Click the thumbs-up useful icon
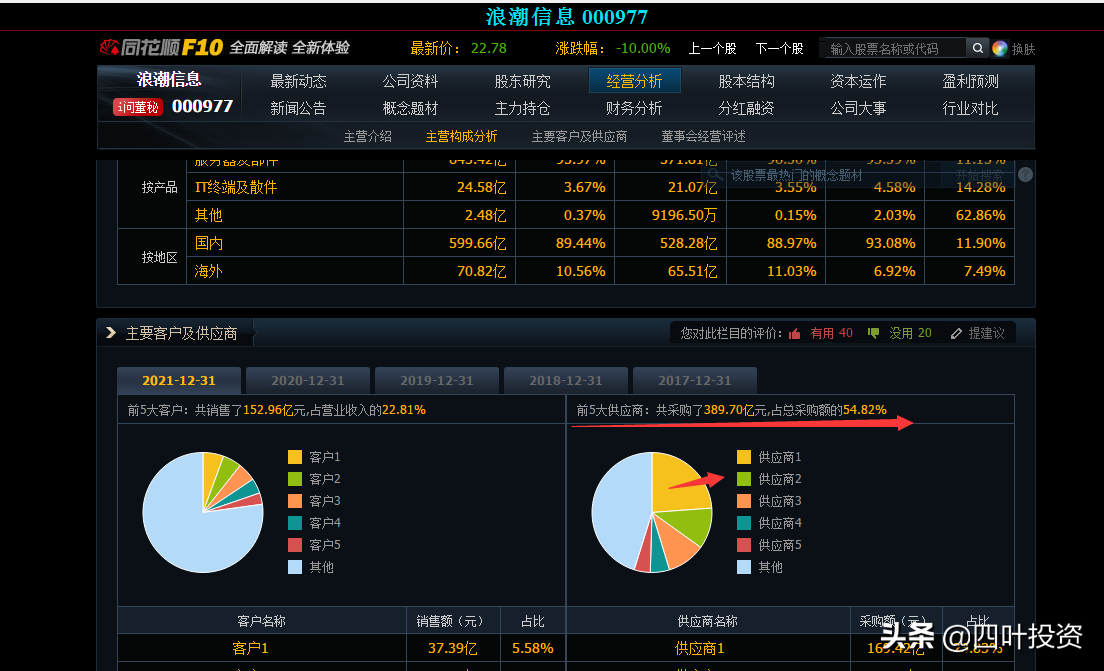The width and height of the screenshot is (1104, 671). coord(795,334)
